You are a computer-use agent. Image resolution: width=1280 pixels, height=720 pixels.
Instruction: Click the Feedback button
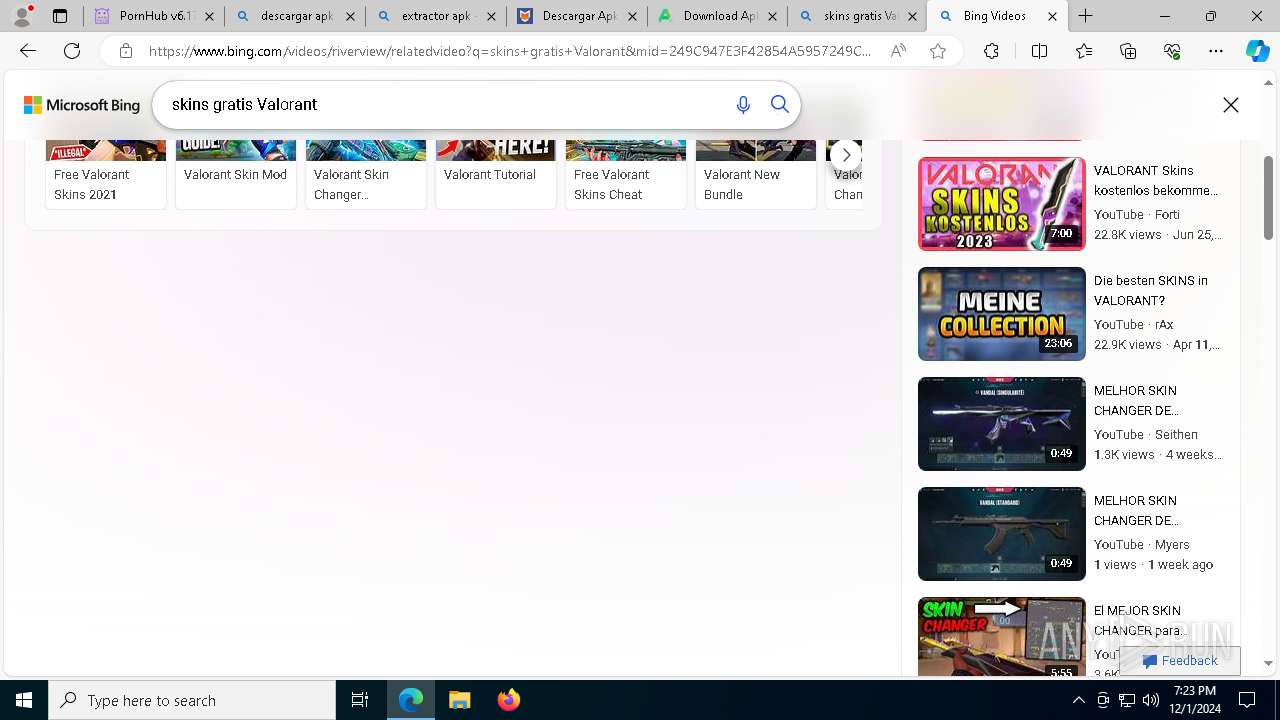pyautogui.click(x=1180, y=661)
